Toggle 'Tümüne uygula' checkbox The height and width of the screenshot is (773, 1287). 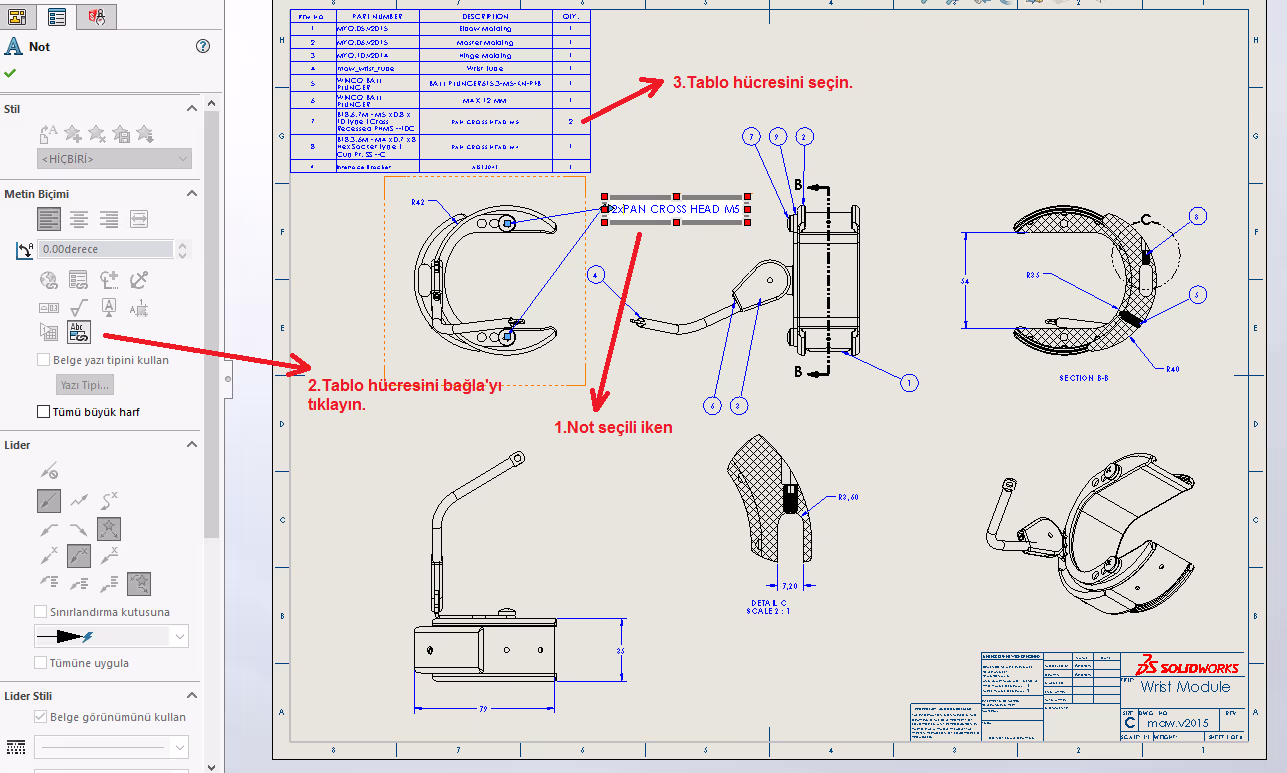pyautogui.click(x=41, y=663)
